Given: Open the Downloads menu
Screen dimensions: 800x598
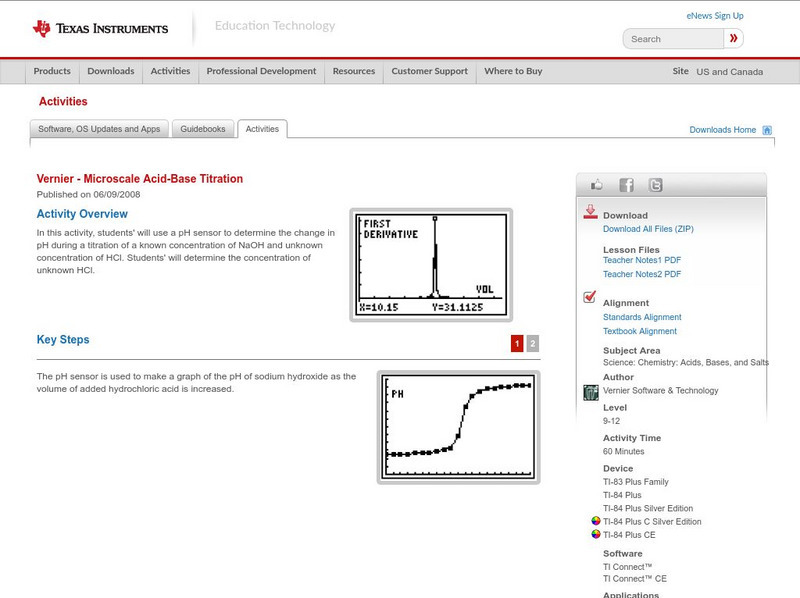Looking at the screenshot, I should click(110, 71).
